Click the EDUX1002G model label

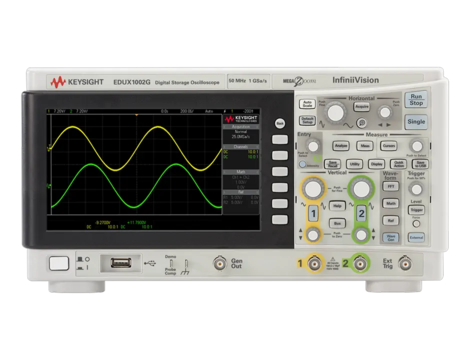click(132, 82)
